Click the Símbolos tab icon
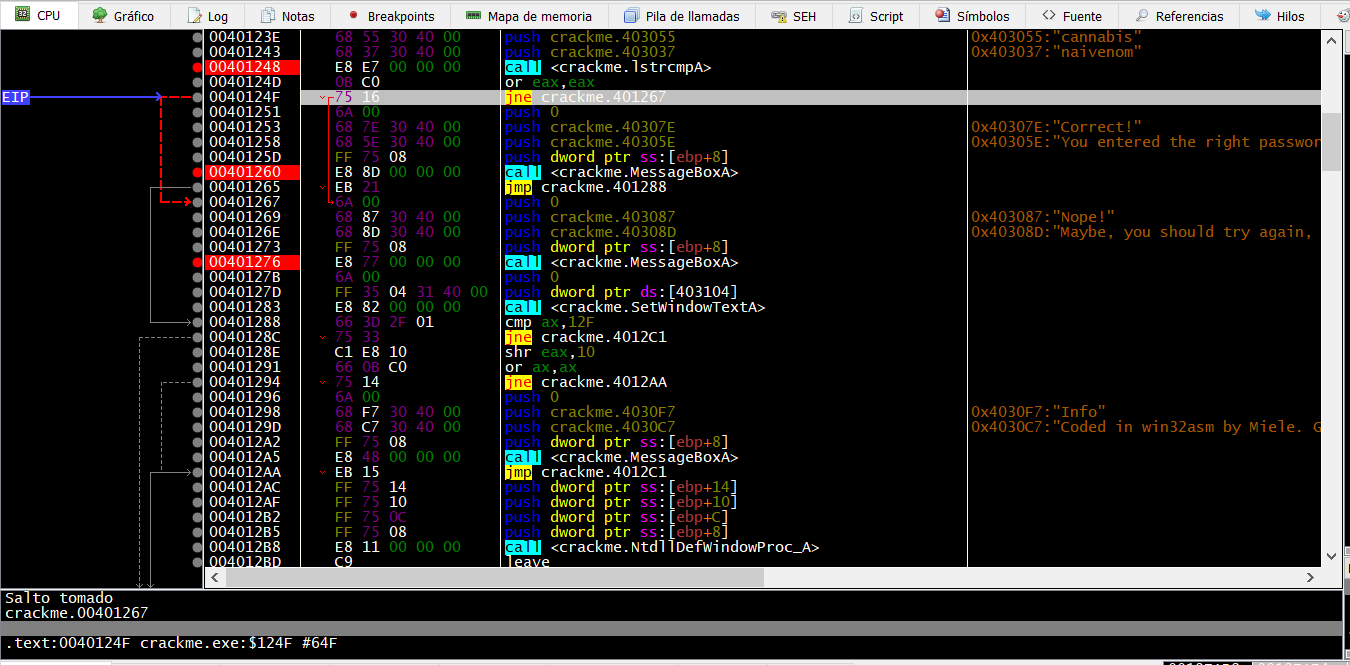Viewport: 1350px width, 665px height. (942, 16)
